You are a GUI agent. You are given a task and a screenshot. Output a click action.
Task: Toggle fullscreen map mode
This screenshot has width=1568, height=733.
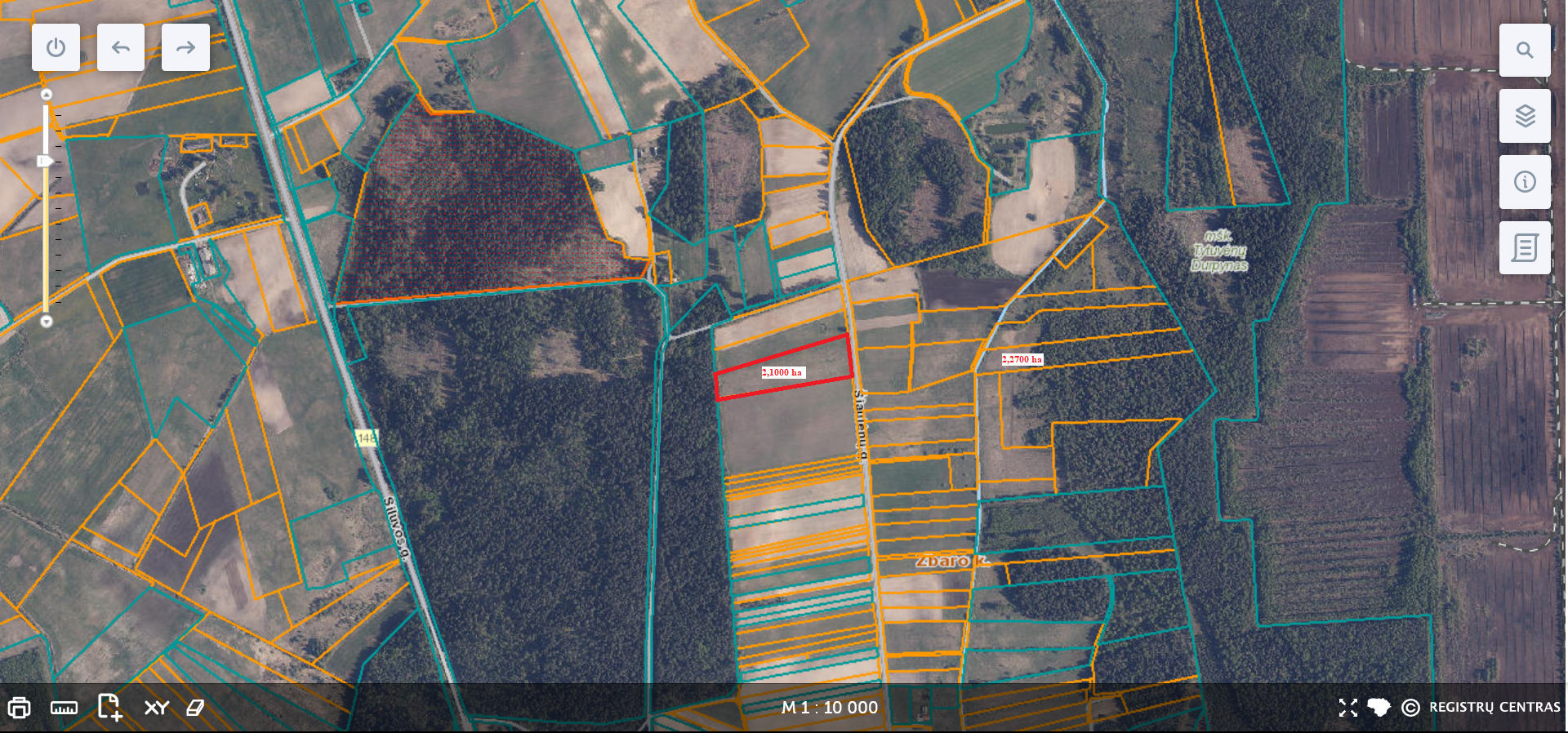1347,708
